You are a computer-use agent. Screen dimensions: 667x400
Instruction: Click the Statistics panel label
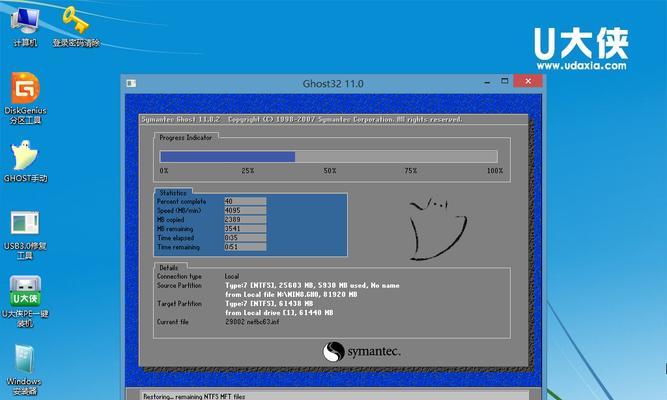tap(173, 193)
